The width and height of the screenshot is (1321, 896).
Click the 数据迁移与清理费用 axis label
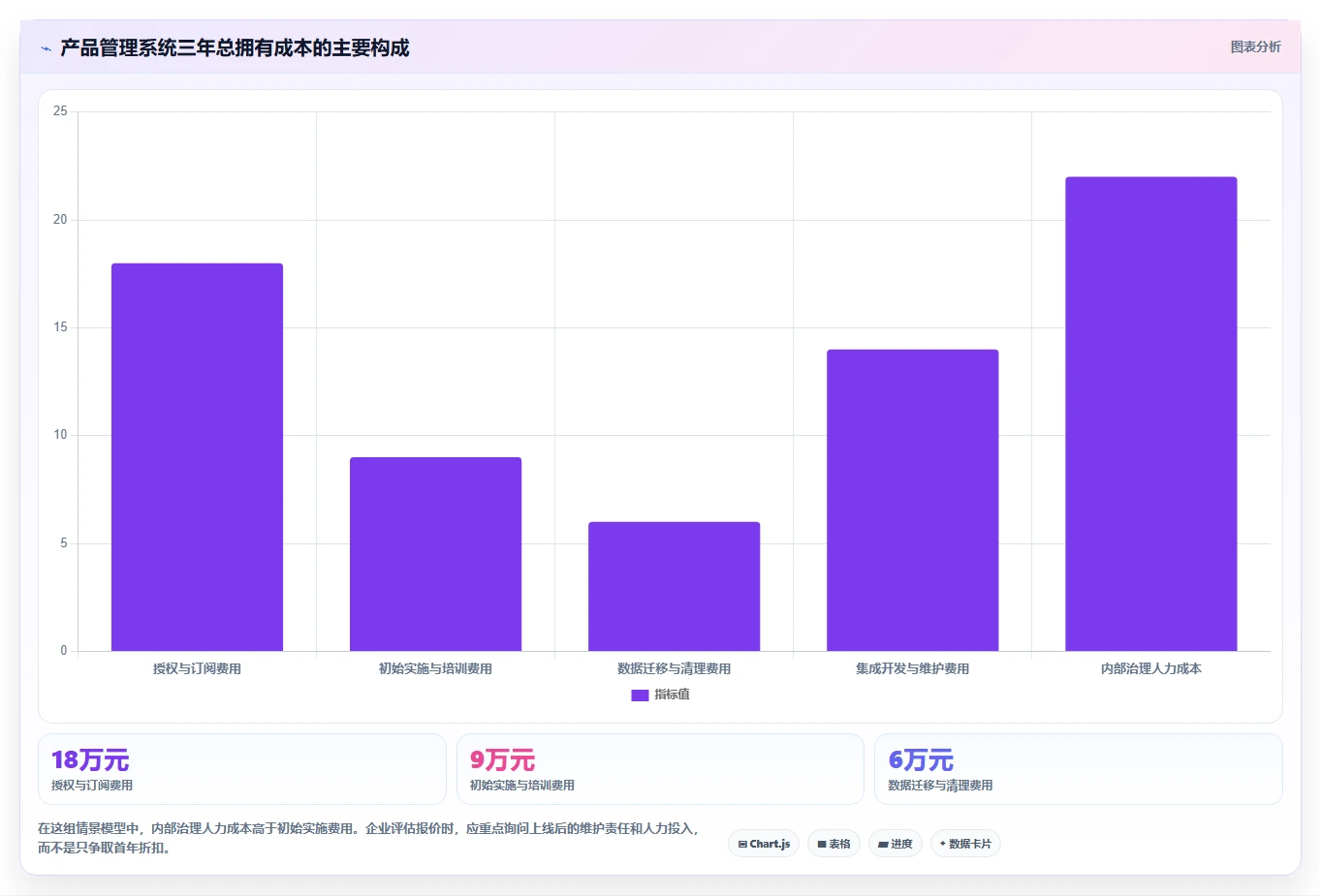click(674, 668)
